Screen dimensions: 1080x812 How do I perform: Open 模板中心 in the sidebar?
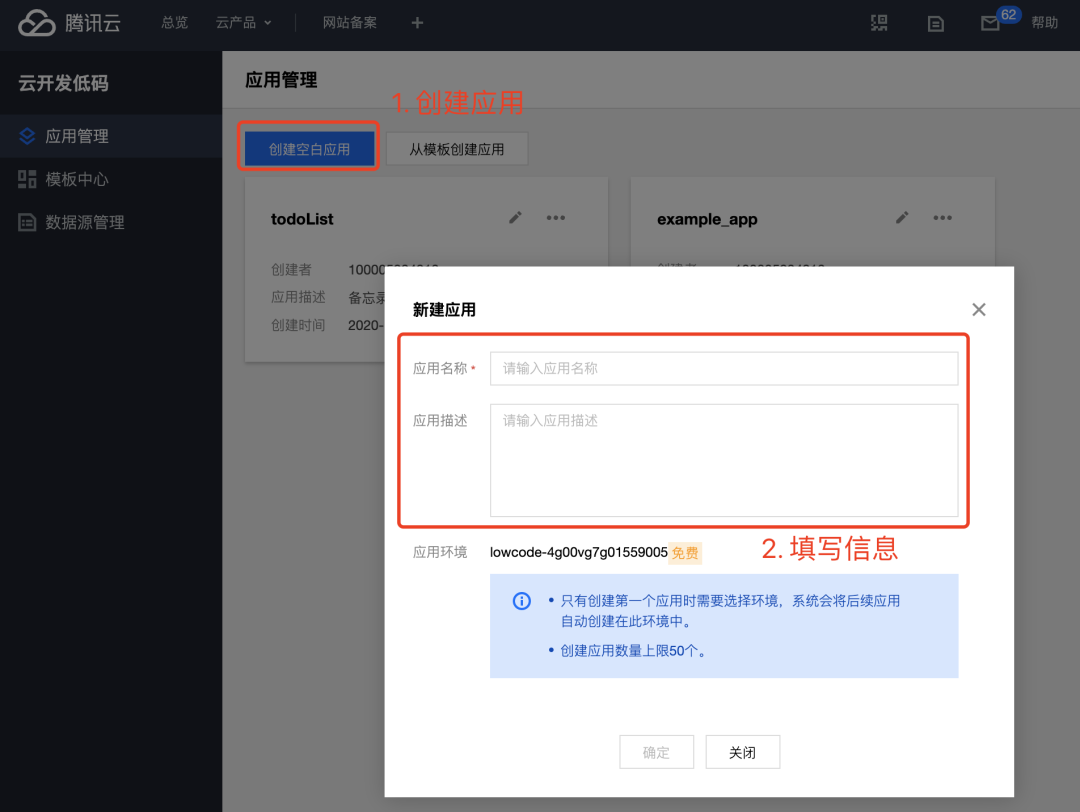coord(111,179)
